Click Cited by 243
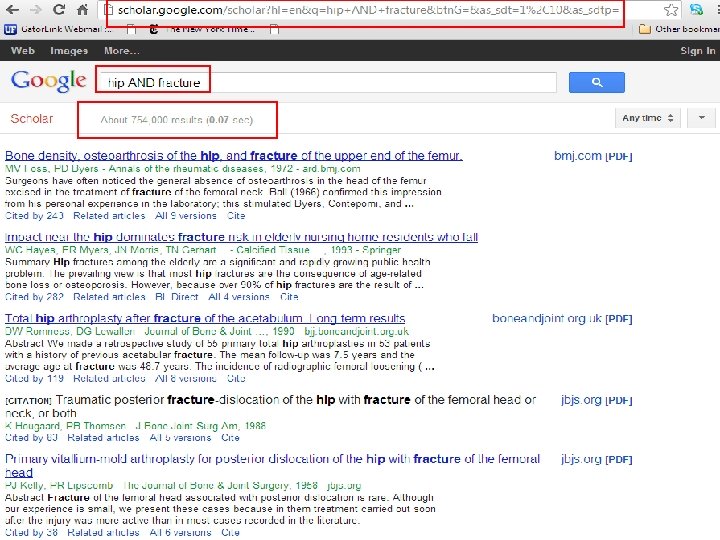Image resolution: width=720 pixels, height=540 pixels. point(34,216)
